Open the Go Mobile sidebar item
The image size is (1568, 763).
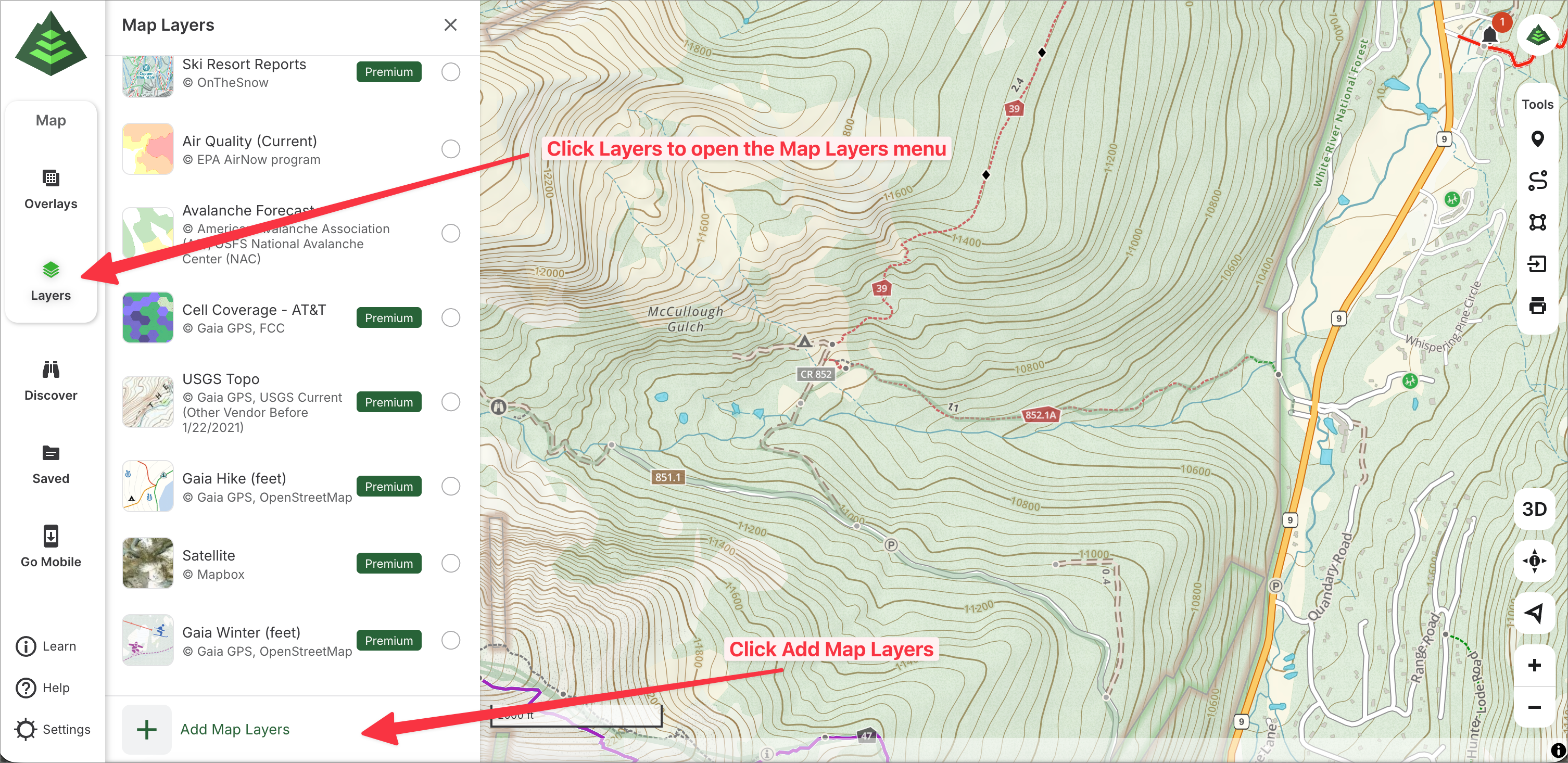[x=50, y=546]
